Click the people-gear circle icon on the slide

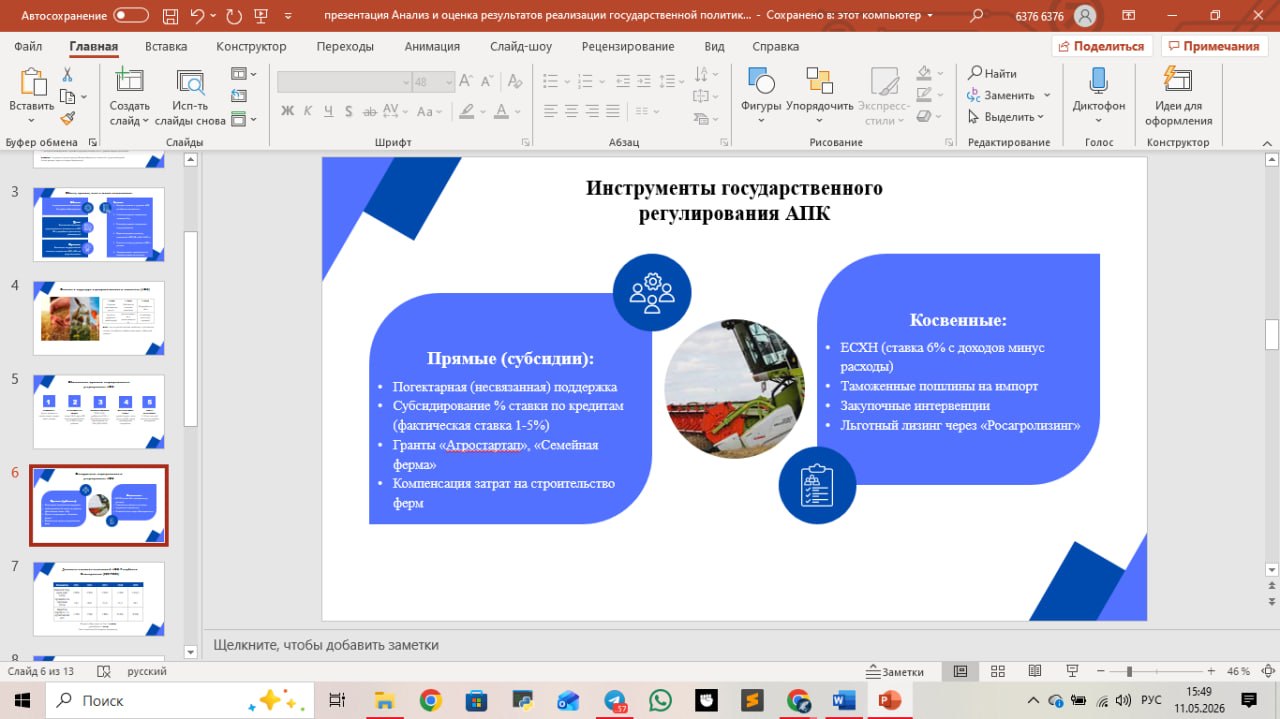(x=652, y=292)
